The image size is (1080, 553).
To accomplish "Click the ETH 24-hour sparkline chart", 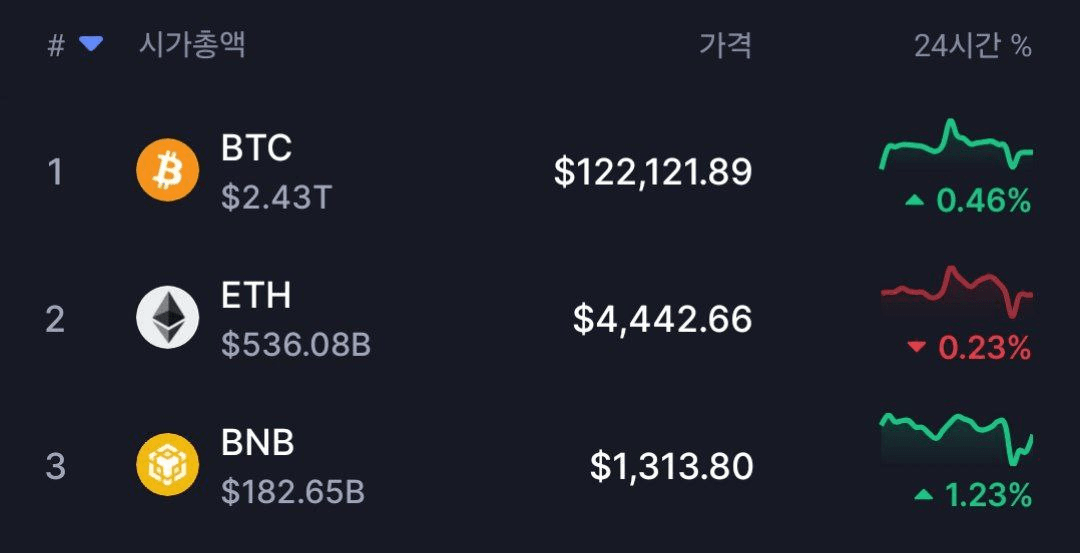I will 956,290.
